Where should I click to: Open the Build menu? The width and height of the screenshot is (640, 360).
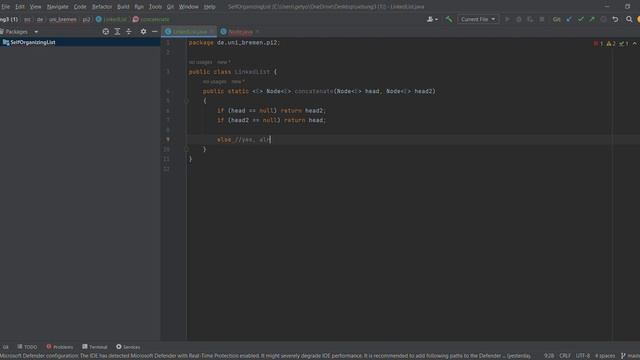(123, 7)
